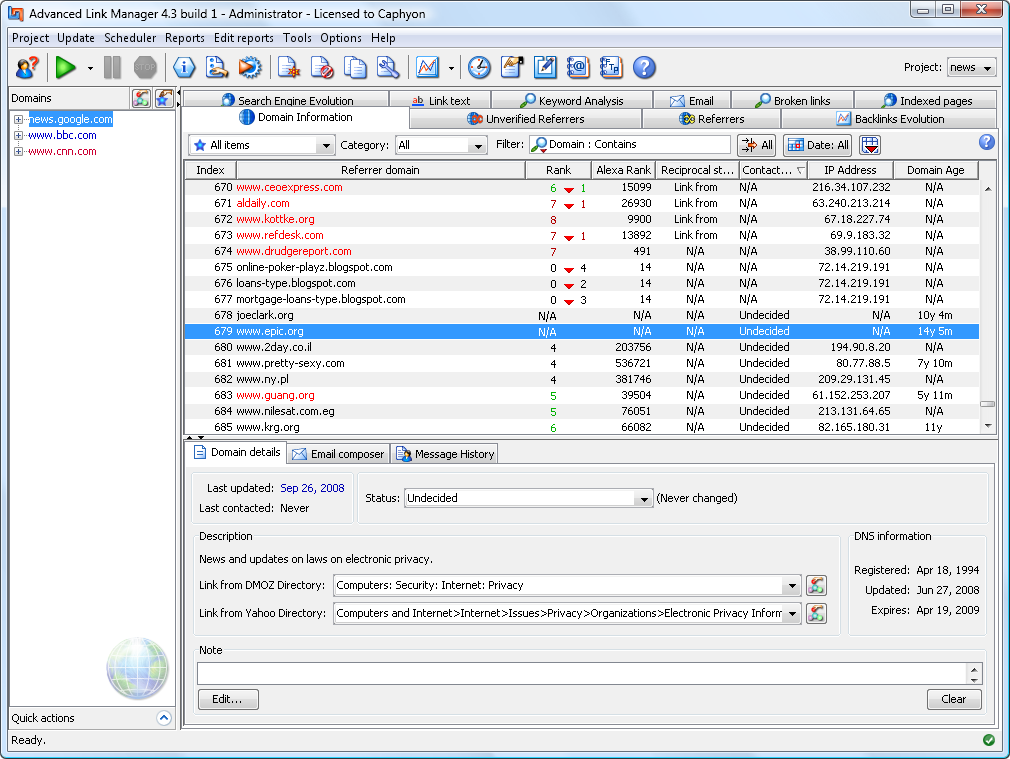Click the pencil edit report toolbar icon
This screenshot has width=1010, height=759.
pyautogui.click(x=545, y=67)
